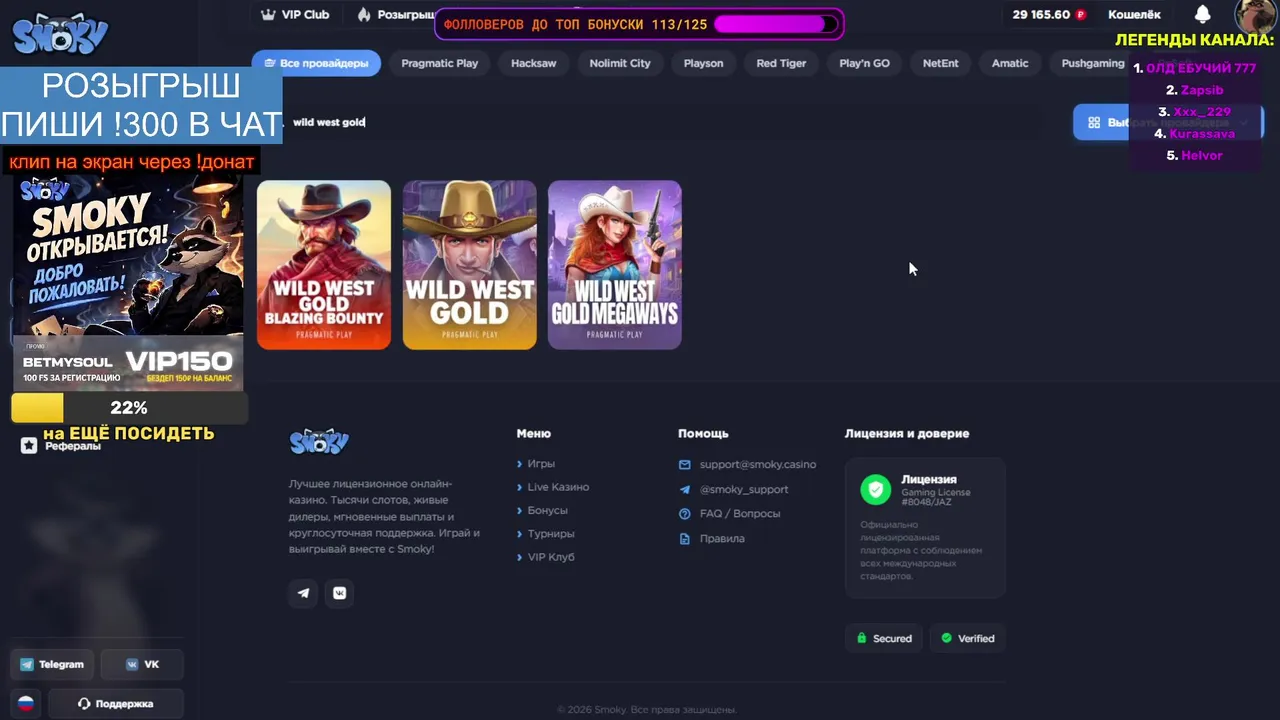Click the 29 165.60 balance value

pos(1041,15)
